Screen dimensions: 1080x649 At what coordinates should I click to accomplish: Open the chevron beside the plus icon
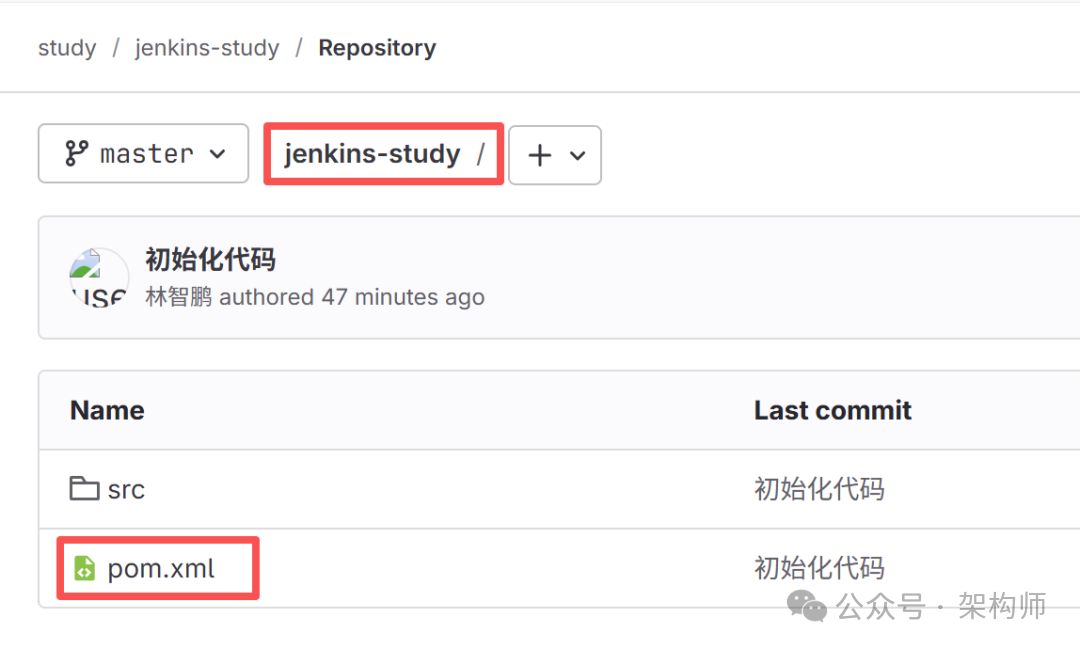coord(577,155)
